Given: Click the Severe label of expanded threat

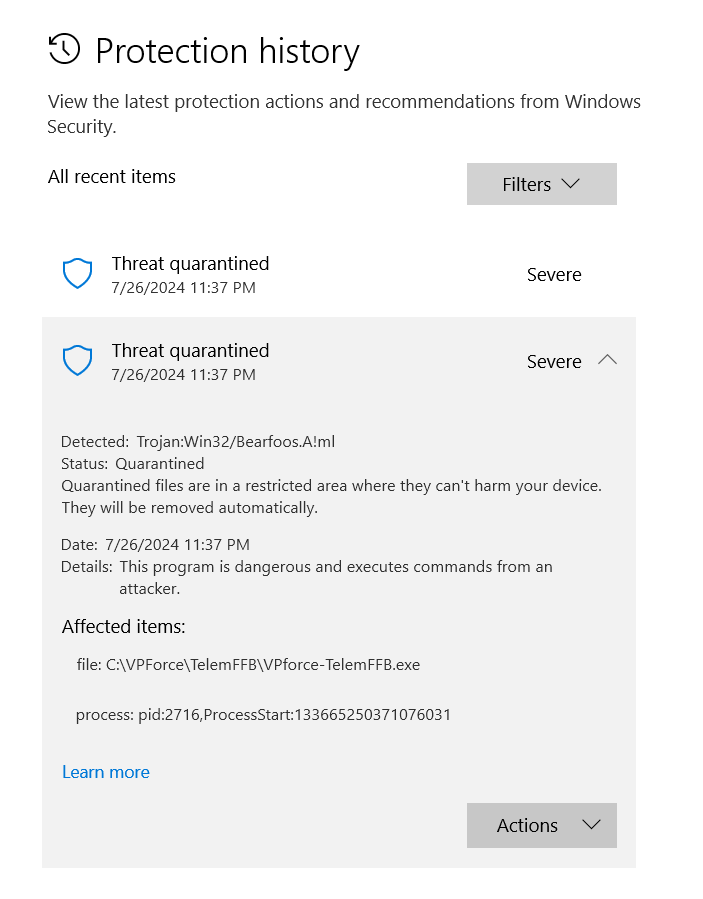Looking at the screenshot, I should pyautogui.click(x=554, y=362).
